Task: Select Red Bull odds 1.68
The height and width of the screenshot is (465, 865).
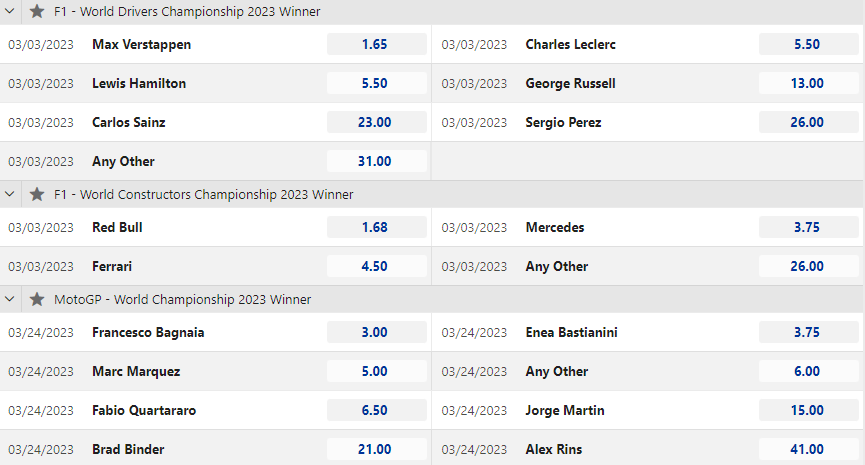Action: point(376,228)
